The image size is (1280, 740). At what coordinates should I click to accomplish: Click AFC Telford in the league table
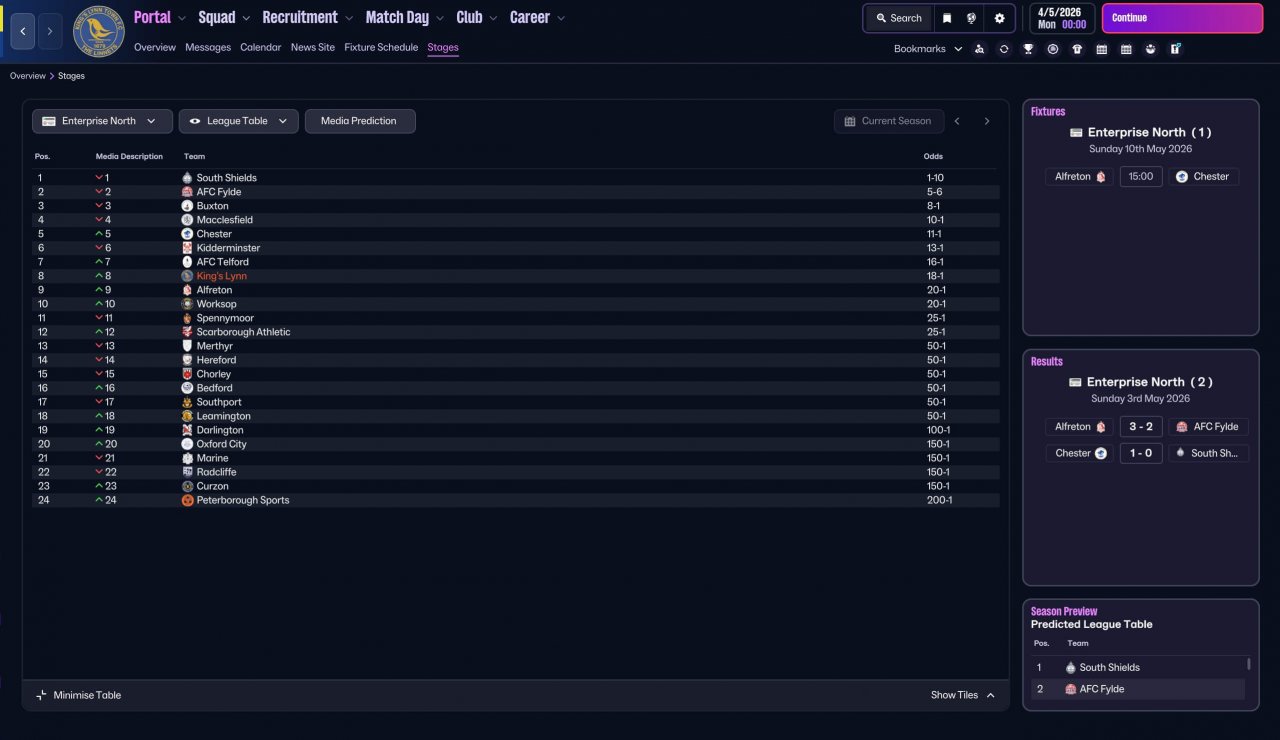point(223,262)
